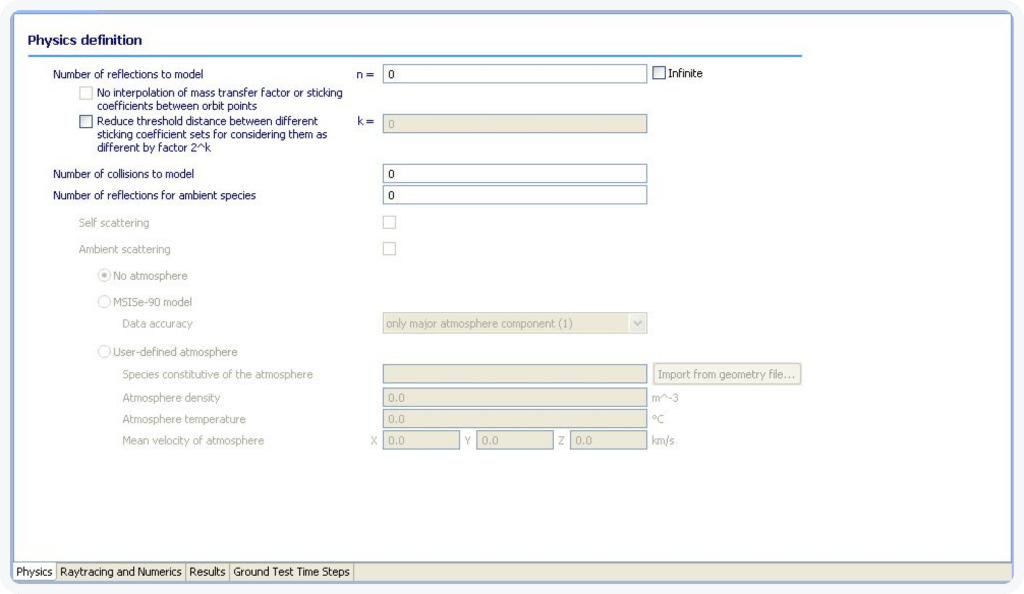Click the 'Number of reflections for ambient species' field

tap(514, 194)
